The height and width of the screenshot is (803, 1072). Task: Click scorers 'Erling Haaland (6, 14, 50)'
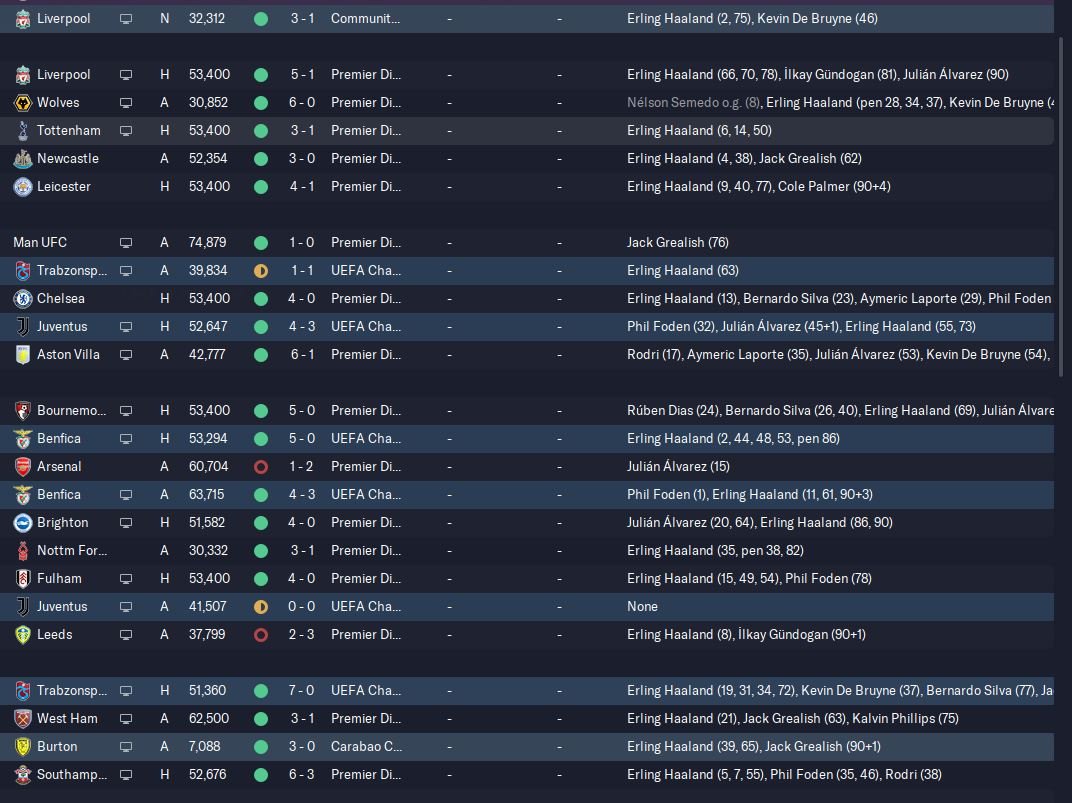pyautogui.click(x=699, y=131)
